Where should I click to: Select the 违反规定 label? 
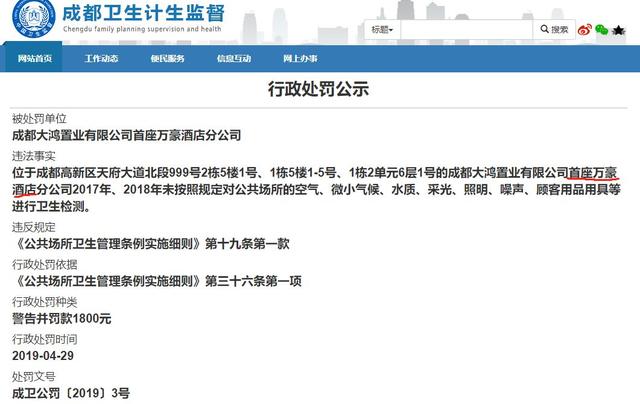(x=33, y=227)
